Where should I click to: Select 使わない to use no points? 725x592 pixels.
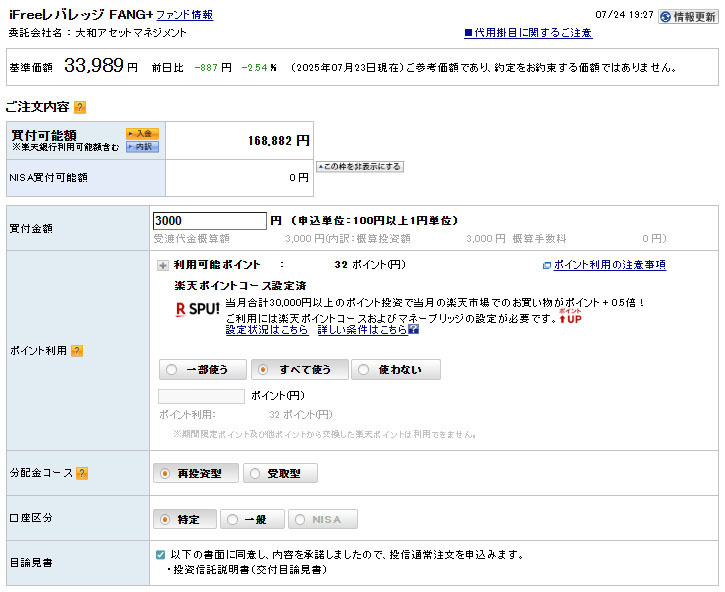pos(396,370)
